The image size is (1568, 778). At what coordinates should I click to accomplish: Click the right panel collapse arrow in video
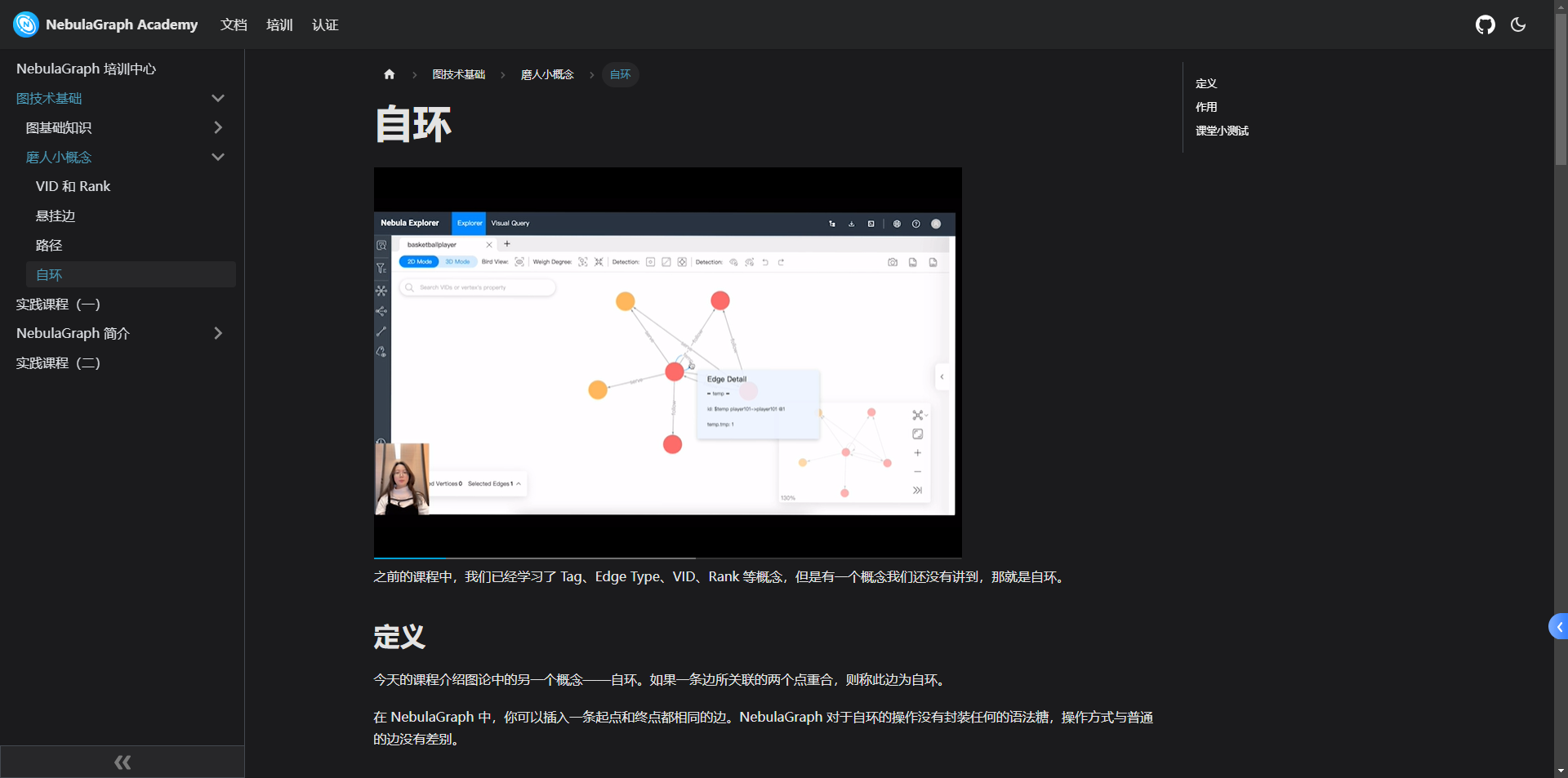tap(942, 376)
